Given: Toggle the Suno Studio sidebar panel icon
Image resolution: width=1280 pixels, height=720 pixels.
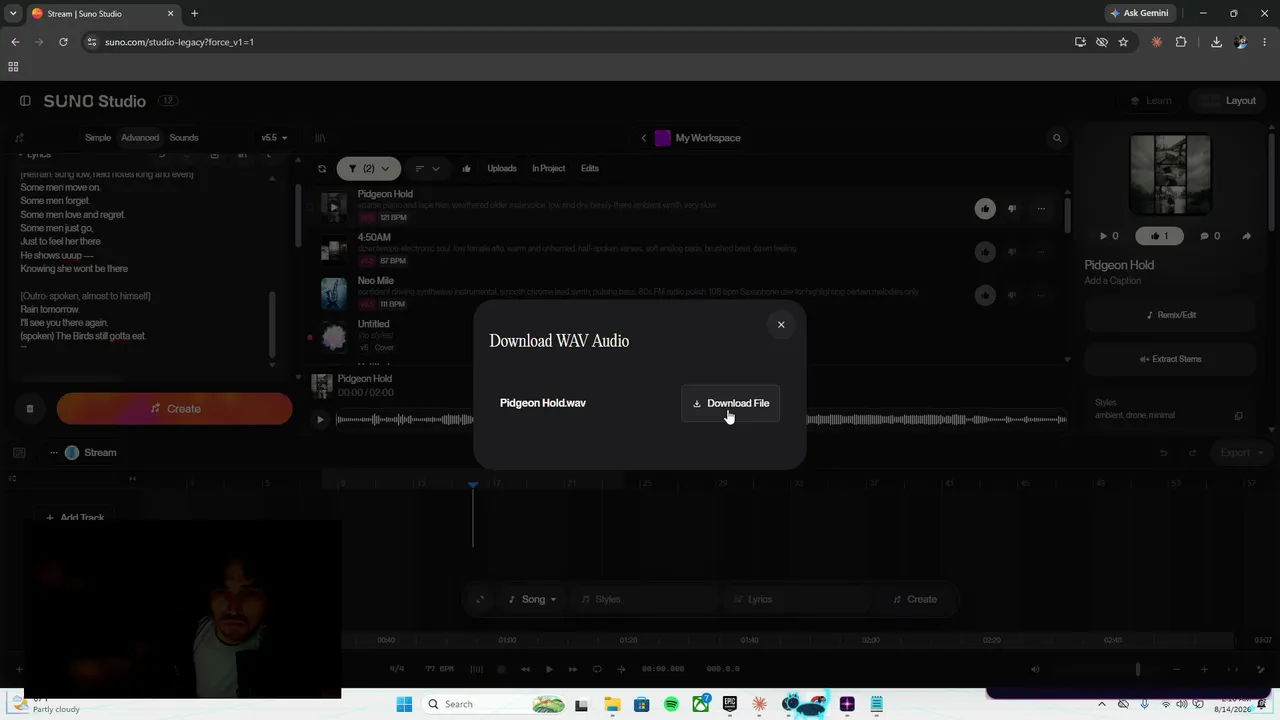Looking at the screenshot, I should tap(25, 101).
